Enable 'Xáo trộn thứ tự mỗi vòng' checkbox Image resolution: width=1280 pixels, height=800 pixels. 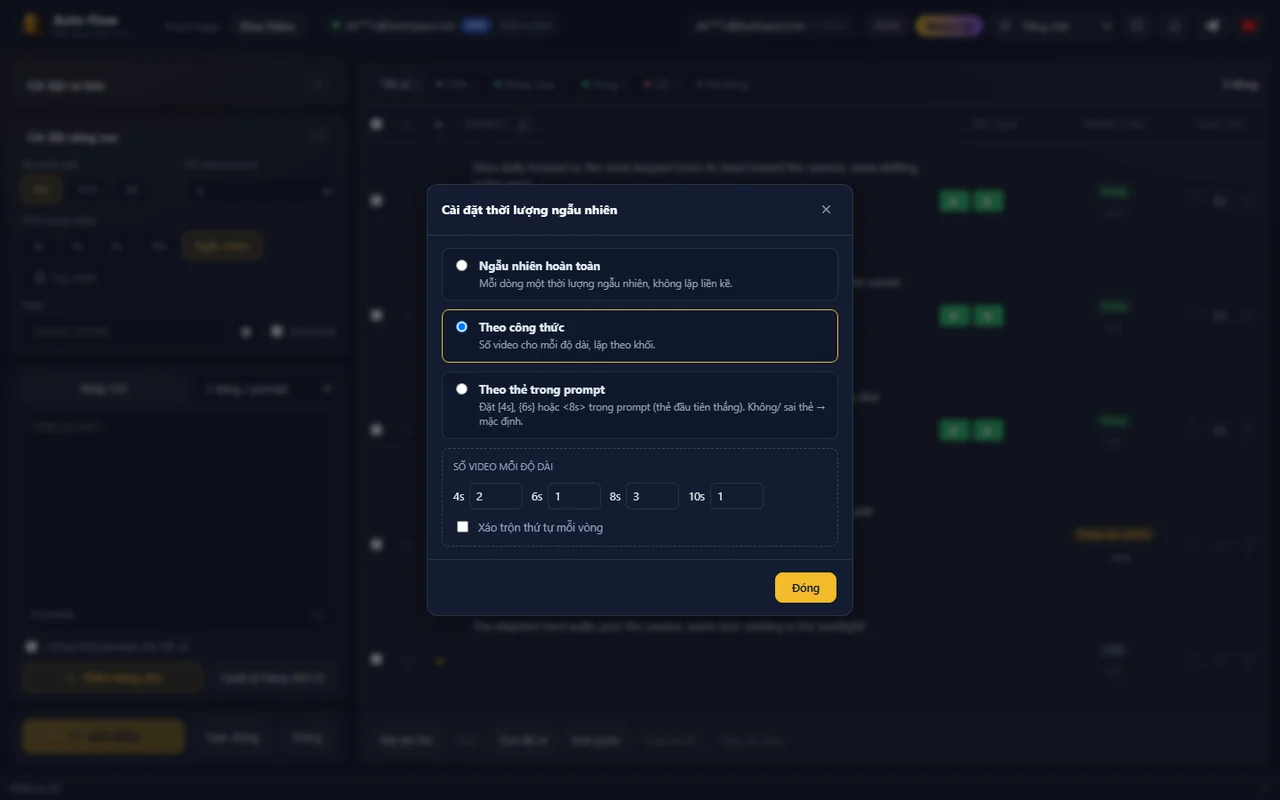(x=462, y=527)
